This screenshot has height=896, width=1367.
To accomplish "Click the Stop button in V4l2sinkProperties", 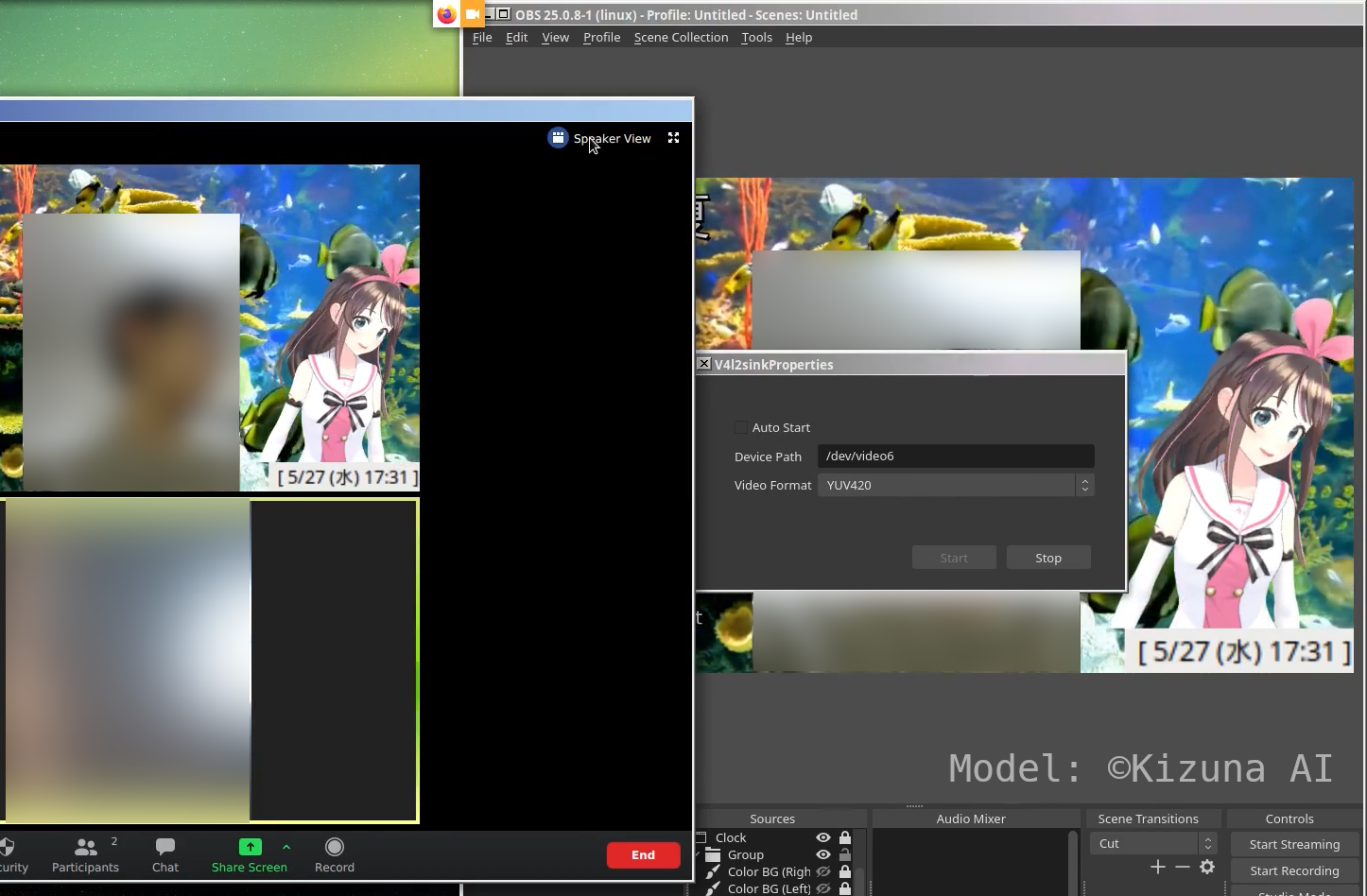I will click(x=1048, y=558).
